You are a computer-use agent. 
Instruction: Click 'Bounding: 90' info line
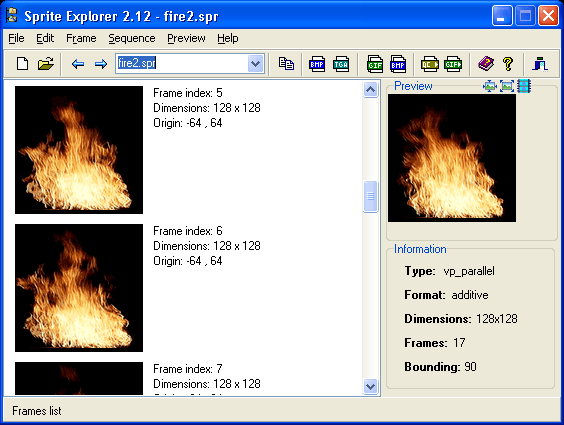[x=440, y=367]
